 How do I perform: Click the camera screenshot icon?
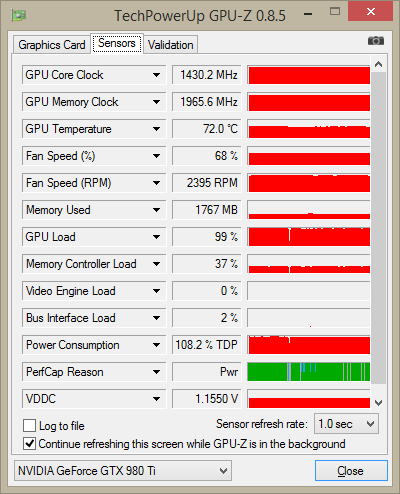376,41
